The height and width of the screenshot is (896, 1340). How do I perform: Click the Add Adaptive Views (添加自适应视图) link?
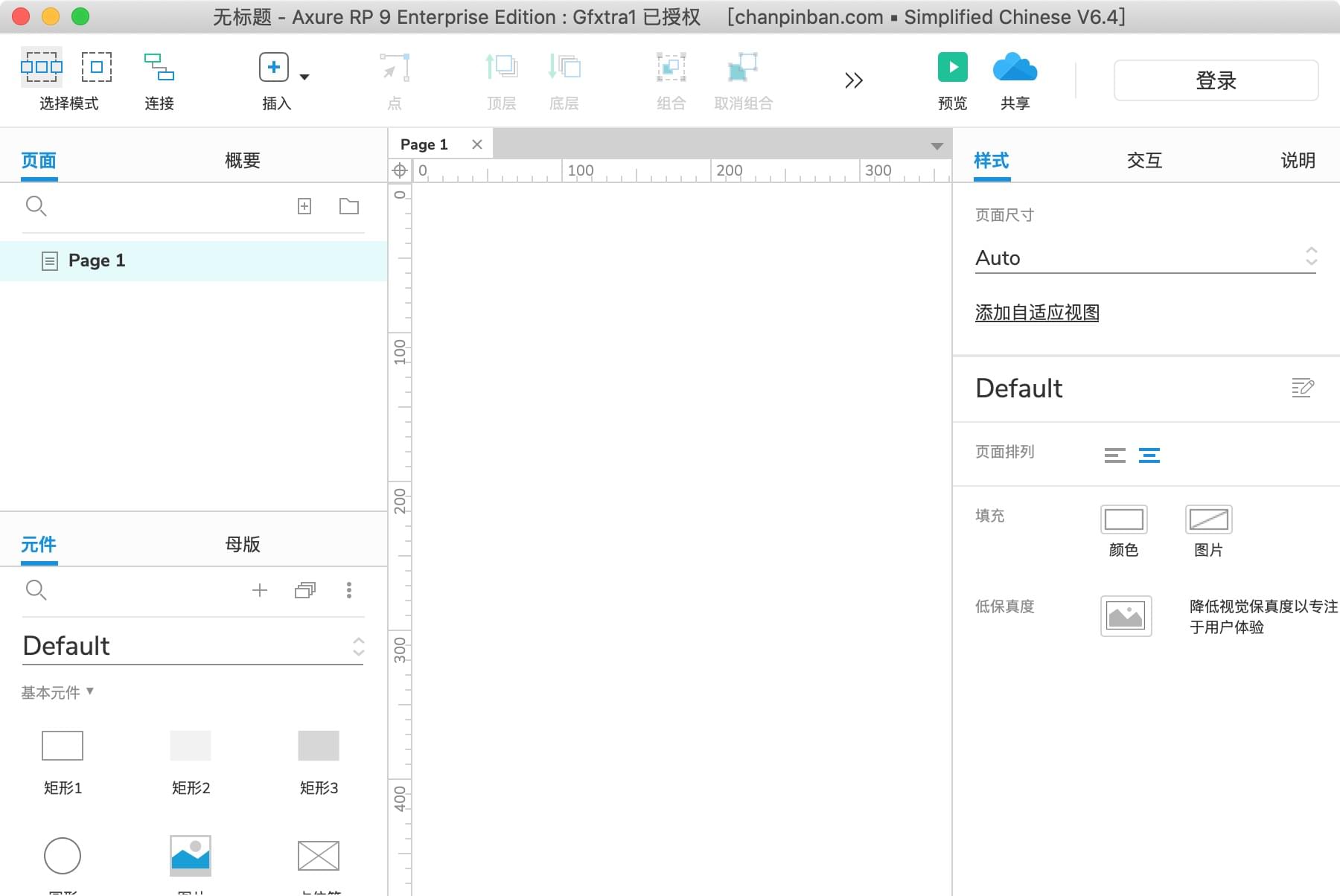pos(1037,313)
